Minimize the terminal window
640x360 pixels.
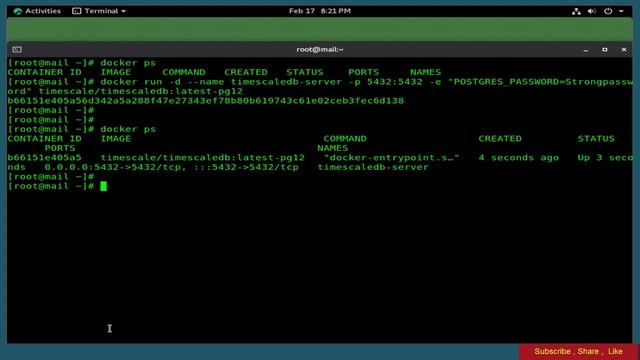[586, 50]
